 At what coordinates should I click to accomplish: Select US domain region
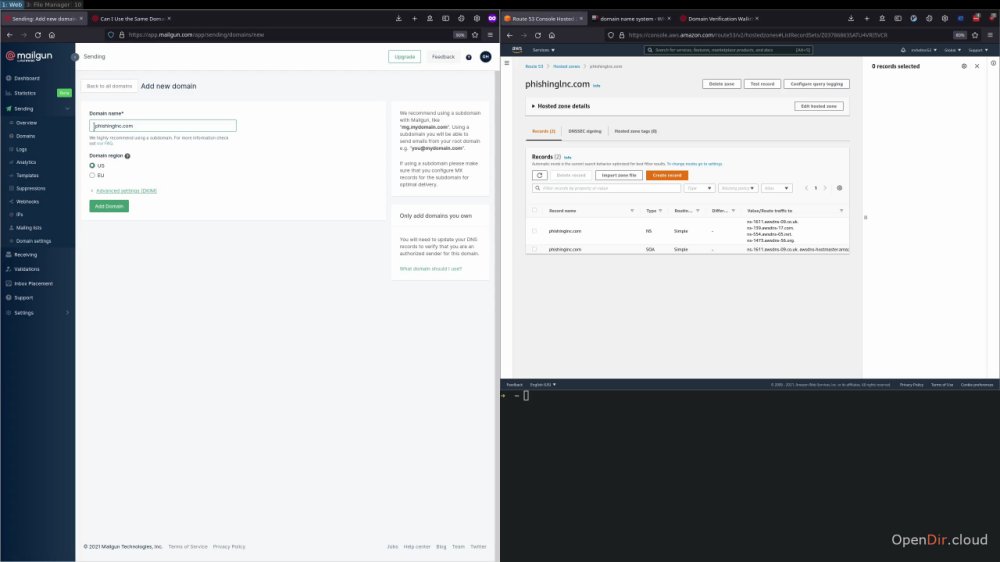tap(92, 166)
